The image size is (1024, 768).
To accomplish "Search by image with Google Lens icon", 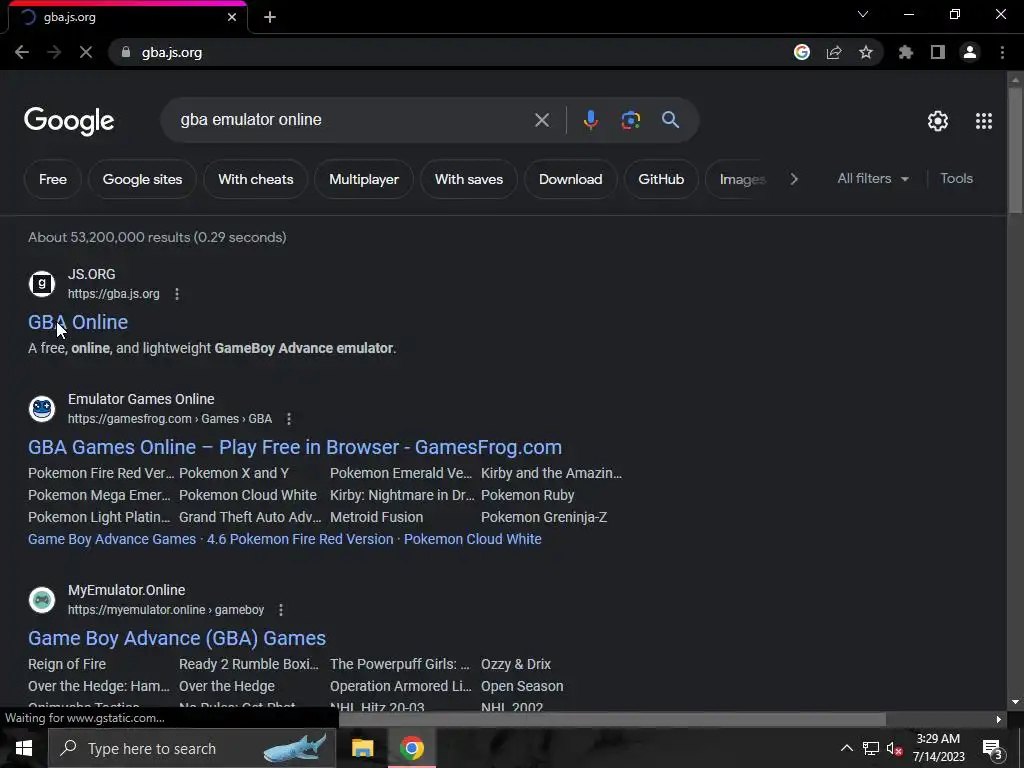I will pyautogui.click(x=631, y=120).
